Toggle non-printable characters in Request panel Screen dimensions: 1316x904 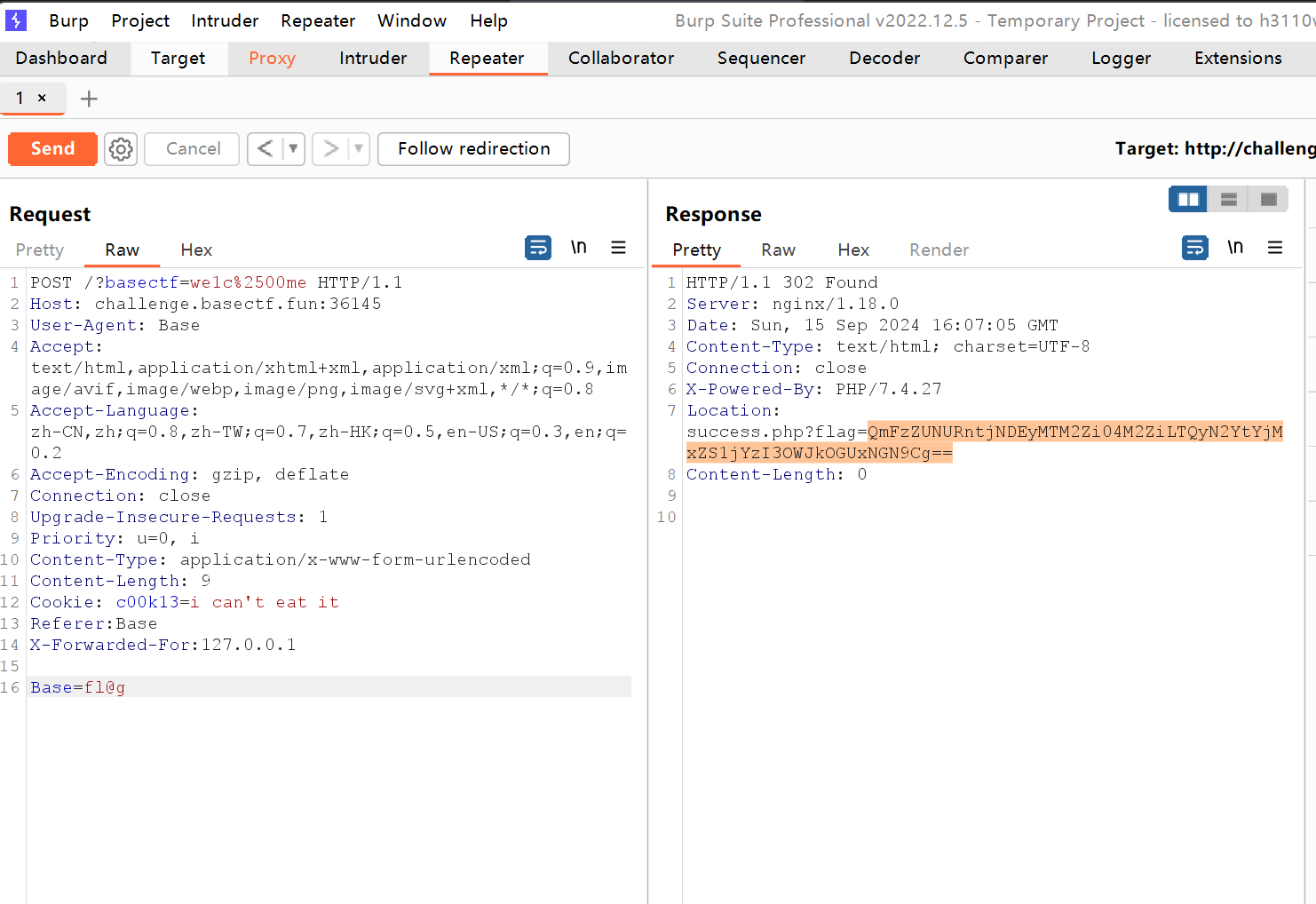tap(578, 248)
